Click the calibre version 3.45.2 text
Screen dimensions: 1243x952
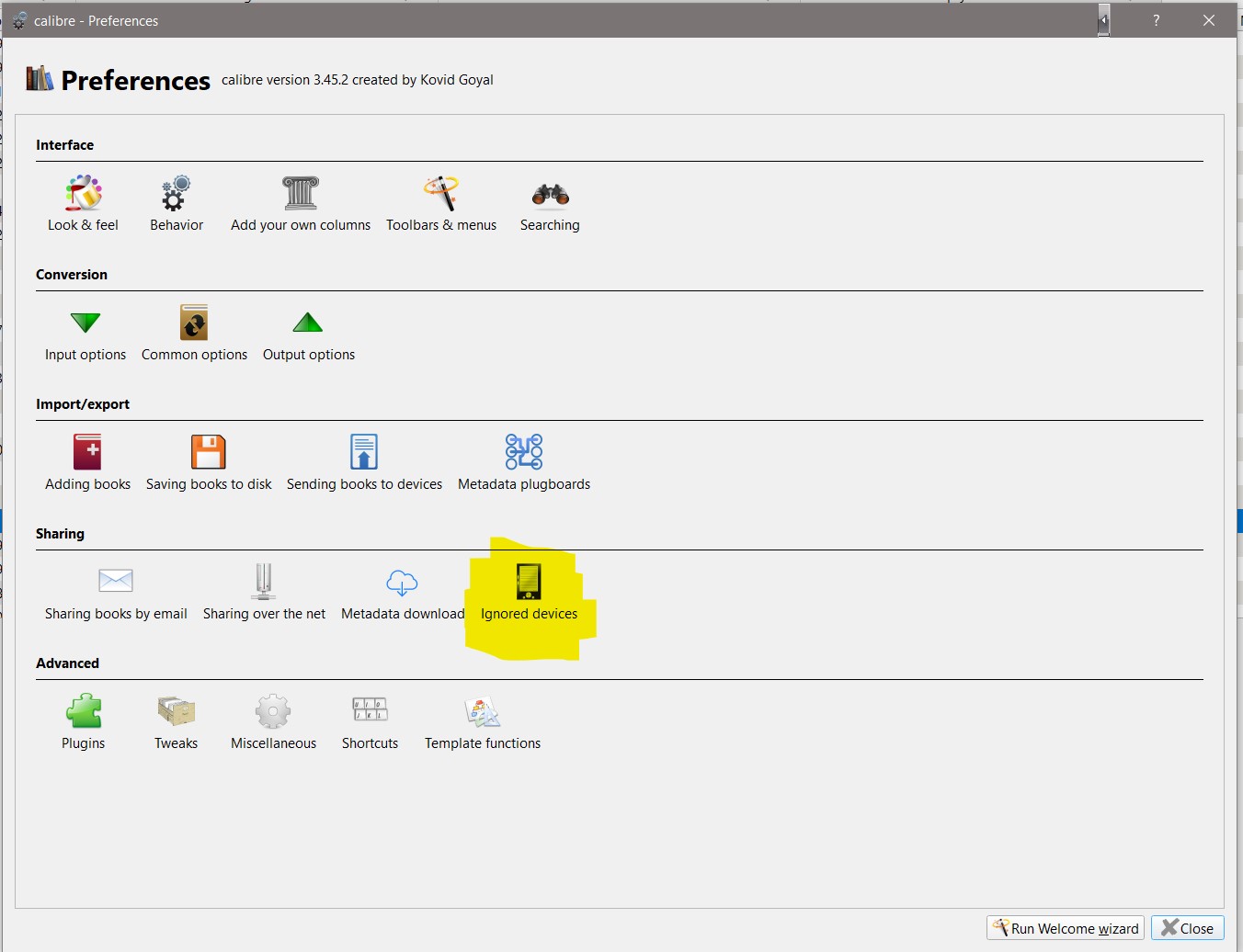tap(358, 80)
